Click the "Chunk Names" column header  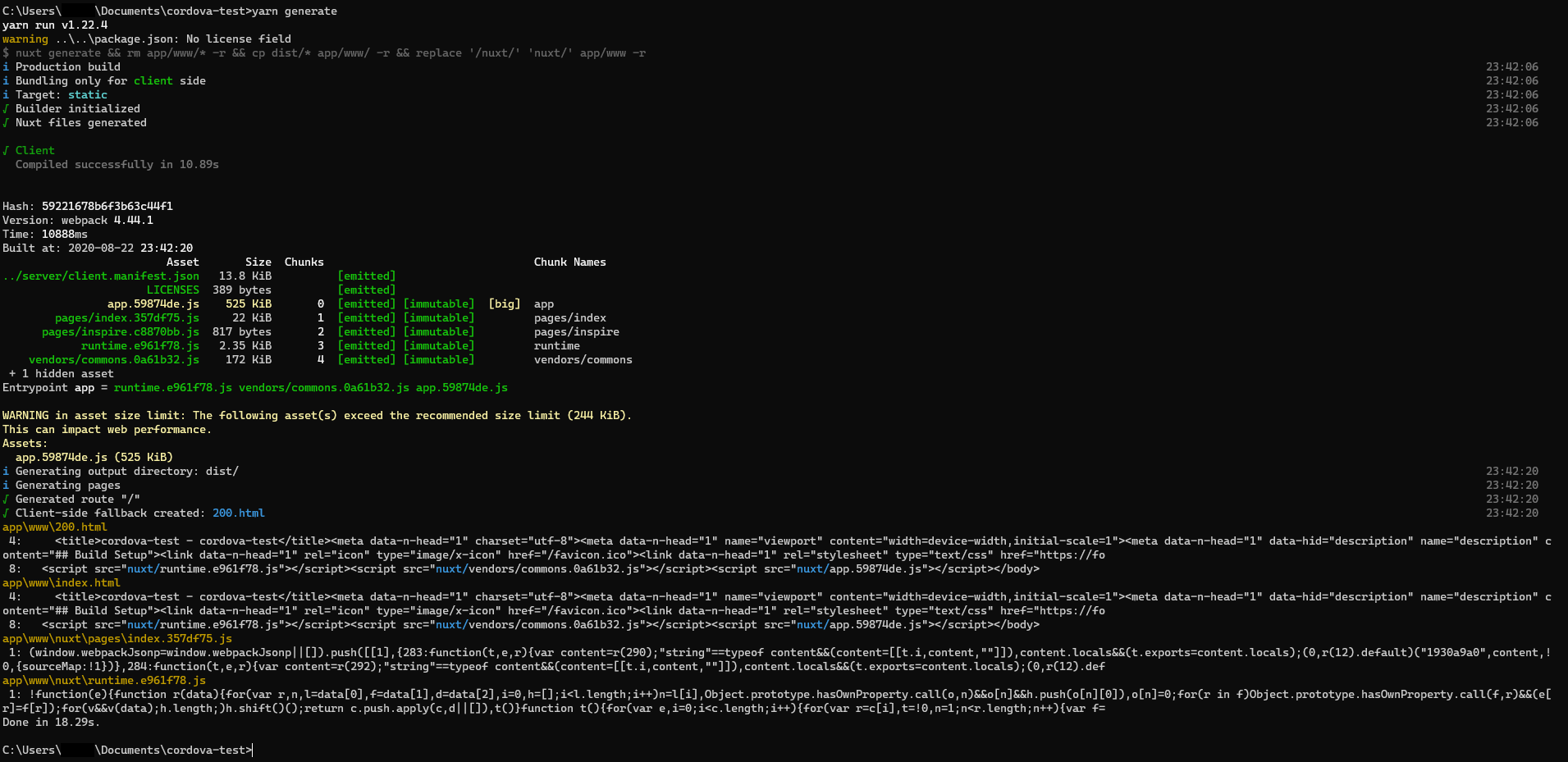point(570,262)
